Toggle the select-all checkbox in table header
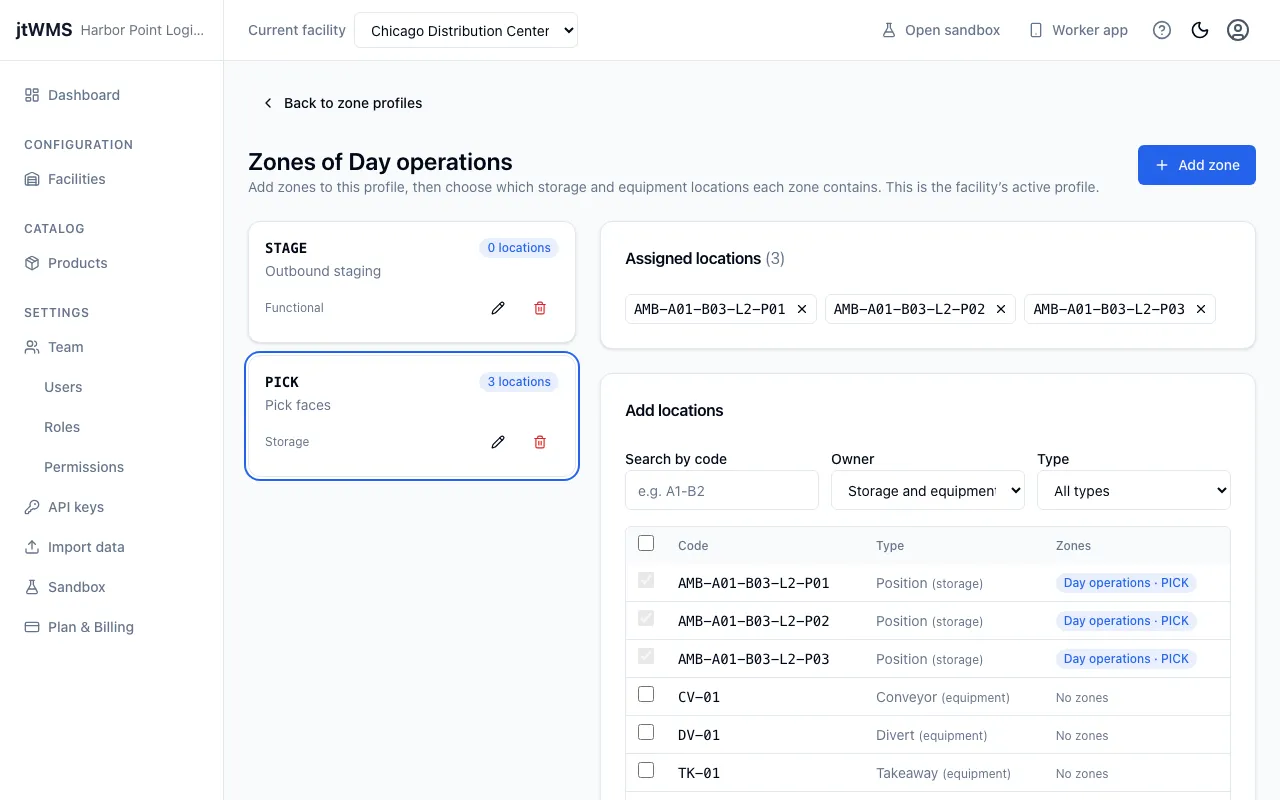Screen dimensions: 1280x800 pyautogui.click(x=646, y=543)
